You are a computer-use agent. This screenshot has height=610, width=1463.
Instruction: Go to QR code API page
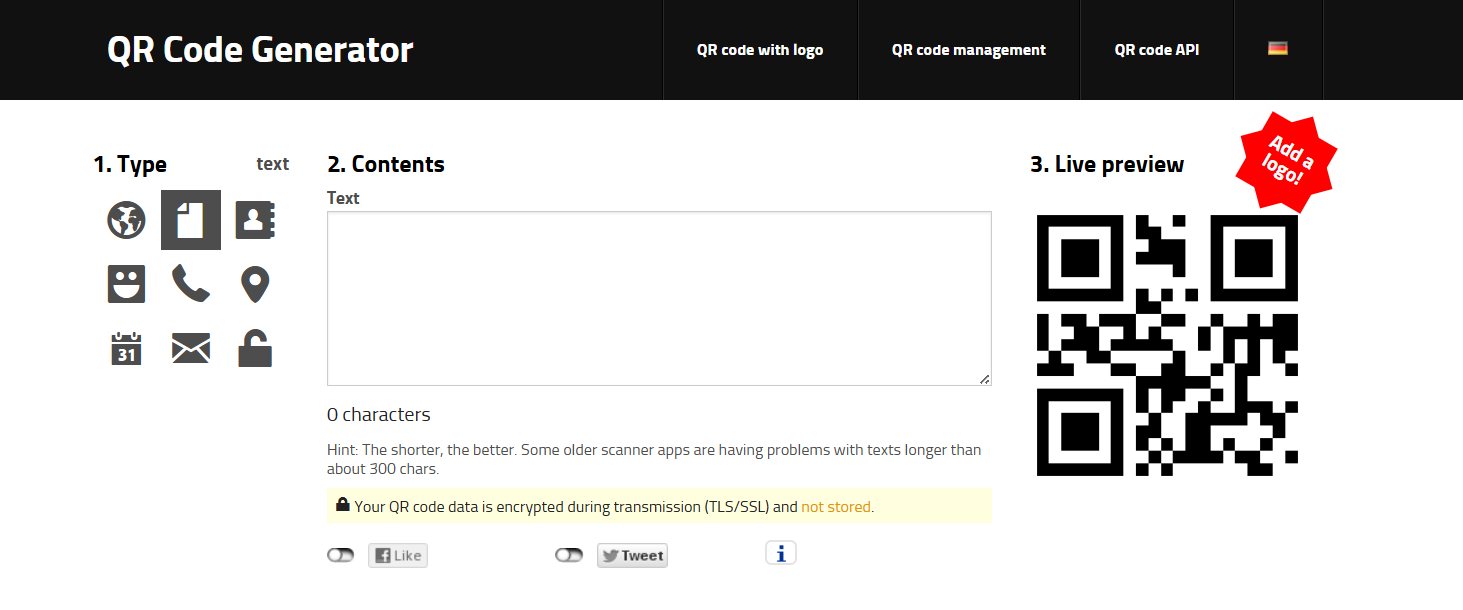click(1157, 50)
